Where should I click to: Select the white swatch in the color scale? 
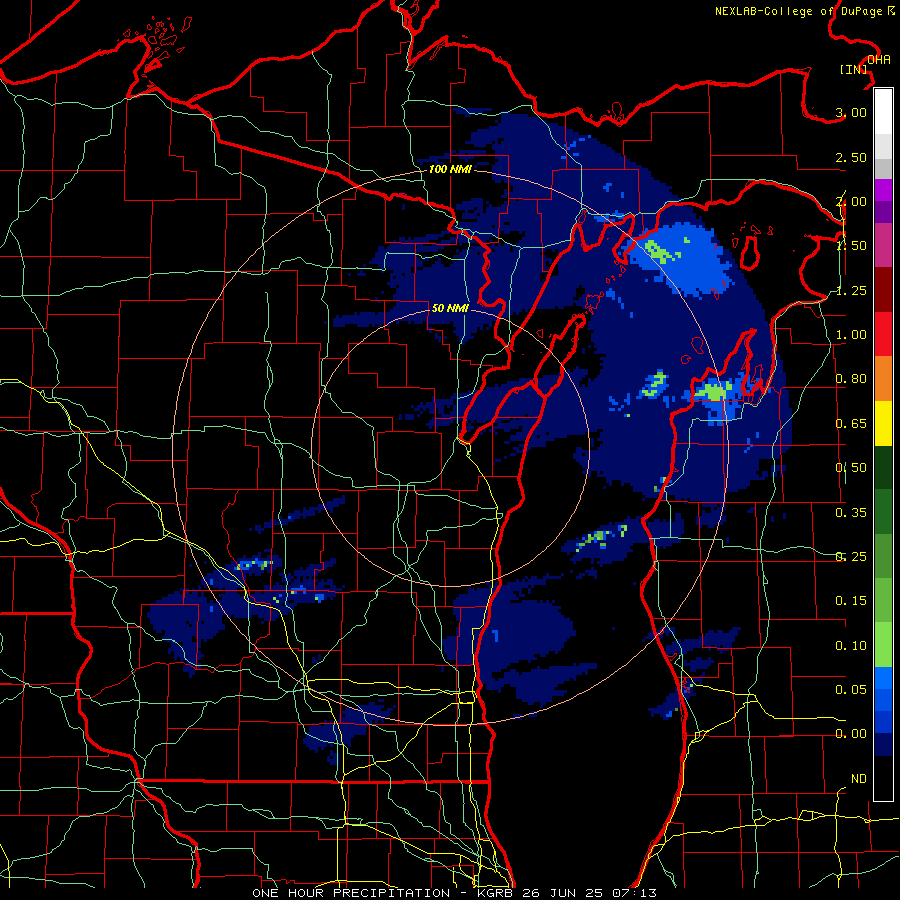(883, 112)
